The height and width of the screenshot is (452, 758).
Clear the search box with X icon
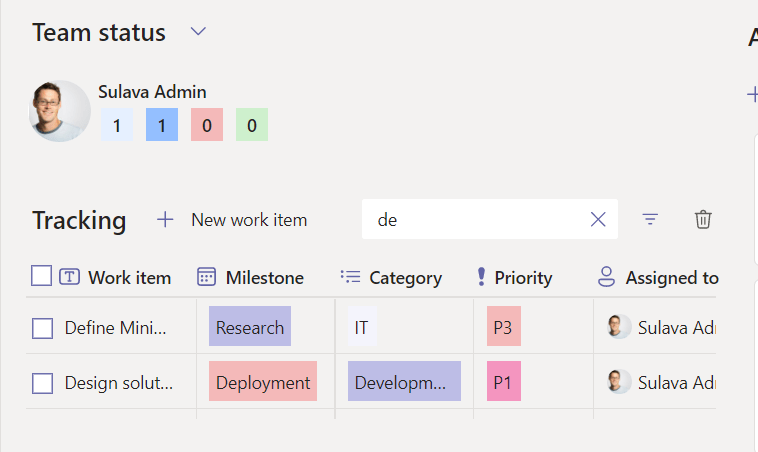[x=598, y=220]
